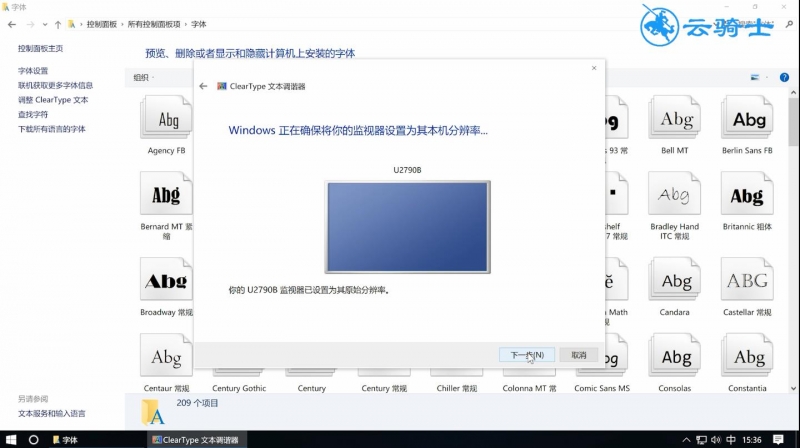Open Font settings link (字体设置)
Image resolution: width=800 pixels, height=448 pixels.
[x=33, y=71]
